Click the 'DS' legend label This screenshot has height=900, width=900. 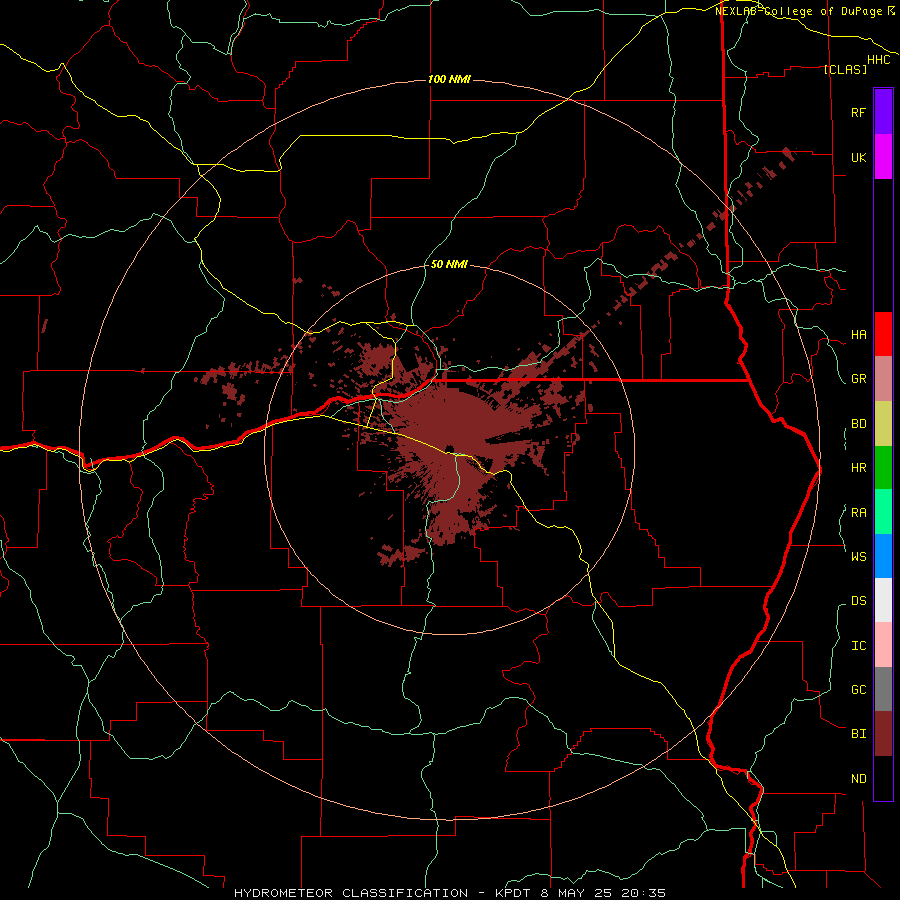point(858,601)
